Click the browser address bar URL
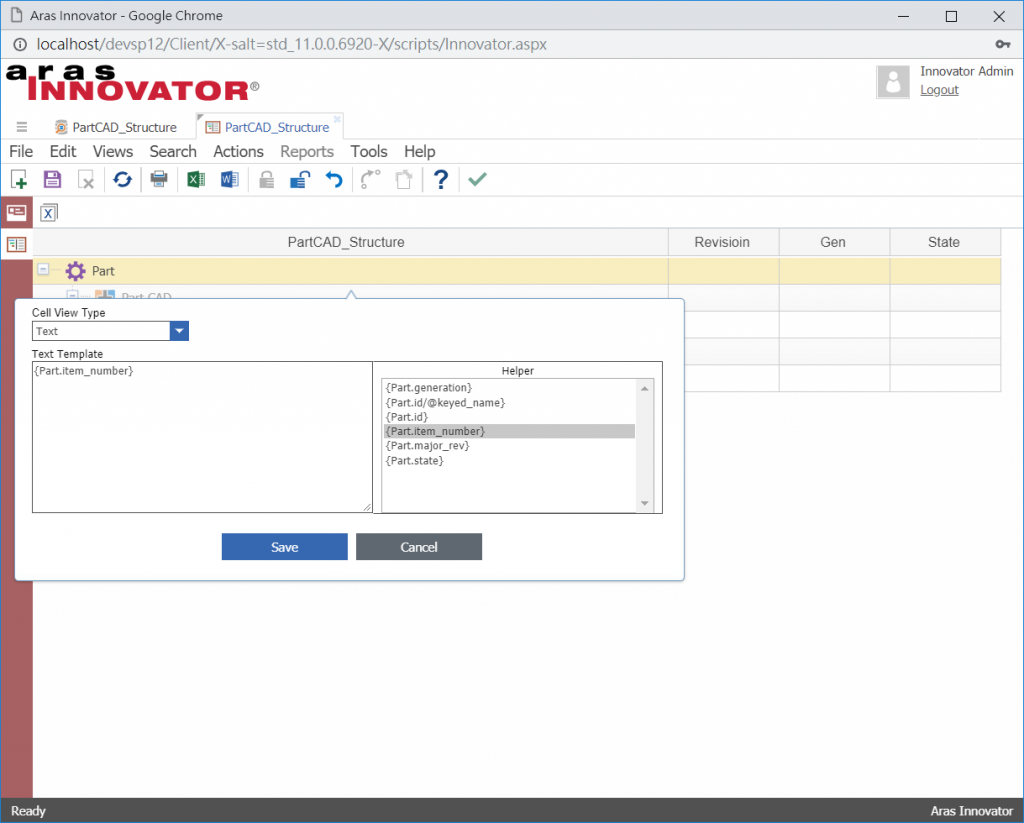The width and height of the screenshot is (1024, 823). (x=292, y=44)
